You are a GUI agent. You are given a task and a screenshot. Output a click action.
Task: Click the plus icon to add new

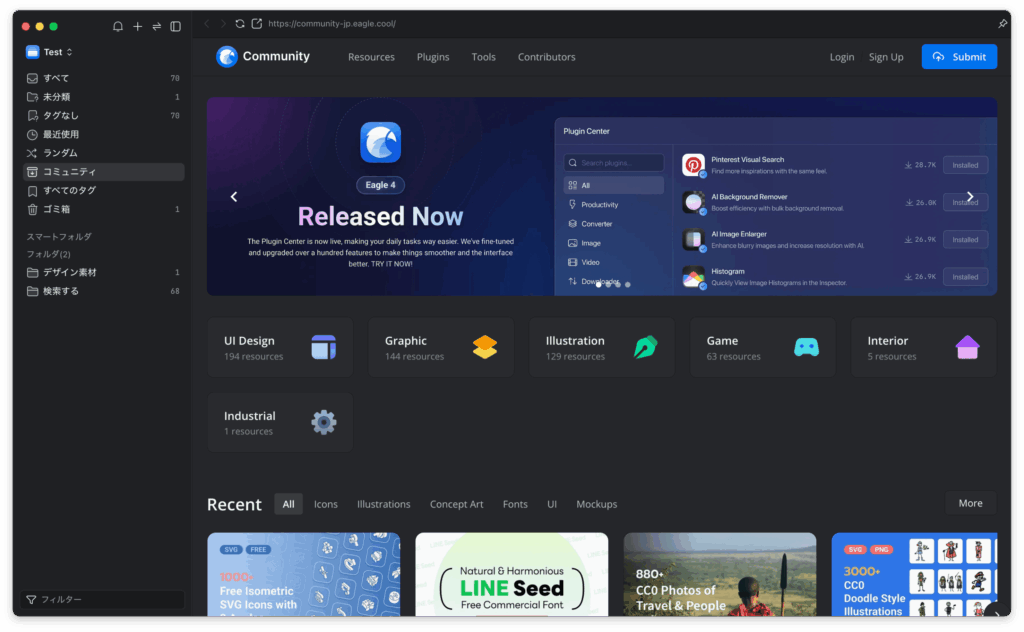coord(138,26)
